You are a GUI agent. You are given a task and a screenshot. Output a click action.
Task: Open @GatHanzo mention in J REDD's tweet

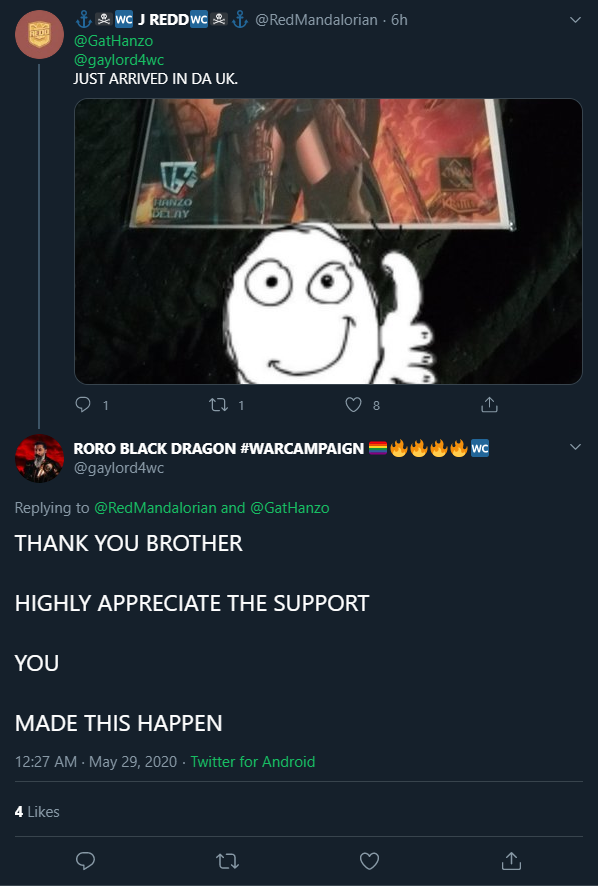(x=113, y=41)
